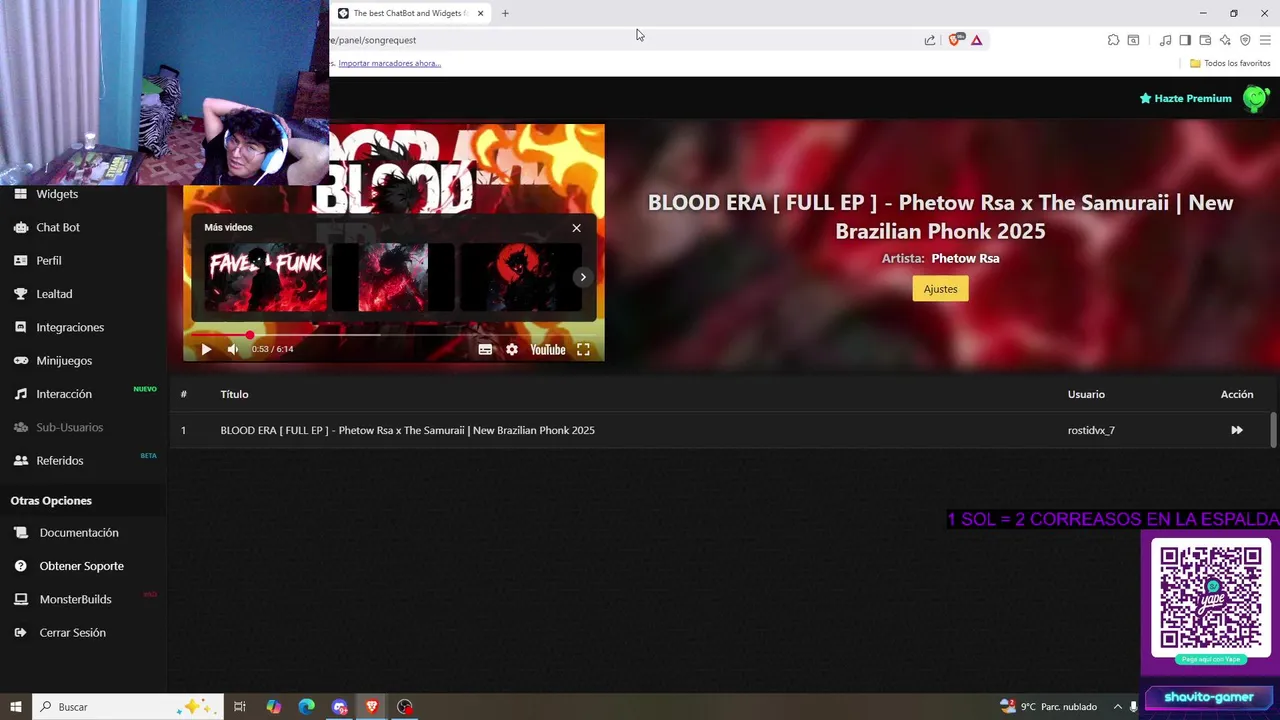Click user rostidvx_7 in the queue
The width and height of the screenshot is (1280, 720).
(x=1091, y=430)
